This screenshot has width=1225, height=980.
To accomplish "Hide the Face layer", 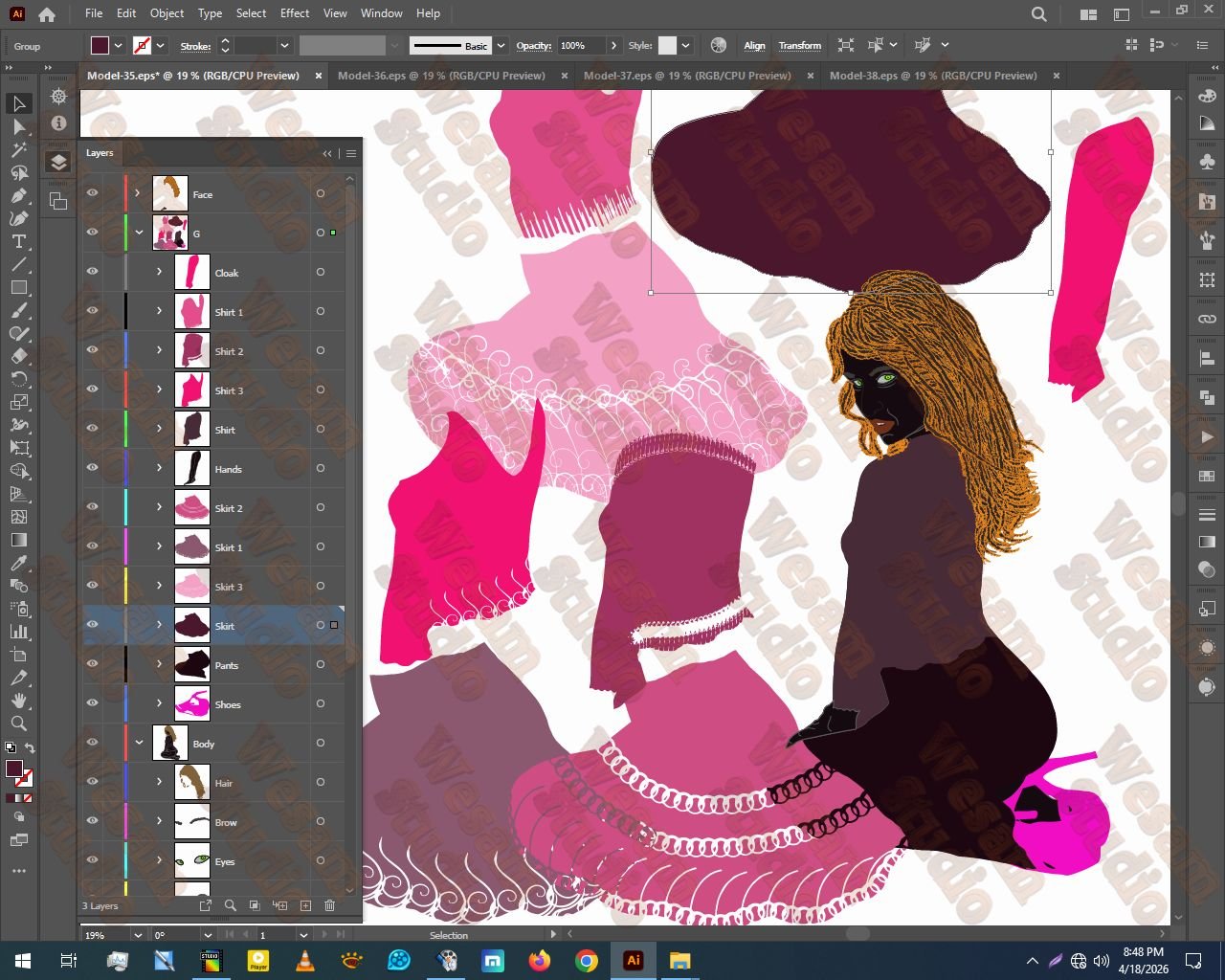I will coord(93,193).
